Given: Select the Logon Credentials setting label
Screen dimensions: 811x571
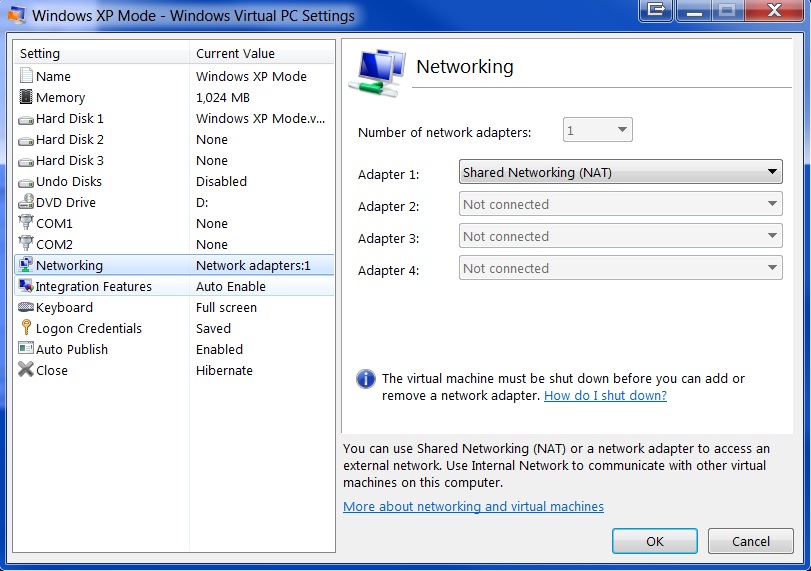Looking at the screenshot, I should point(88,328).
